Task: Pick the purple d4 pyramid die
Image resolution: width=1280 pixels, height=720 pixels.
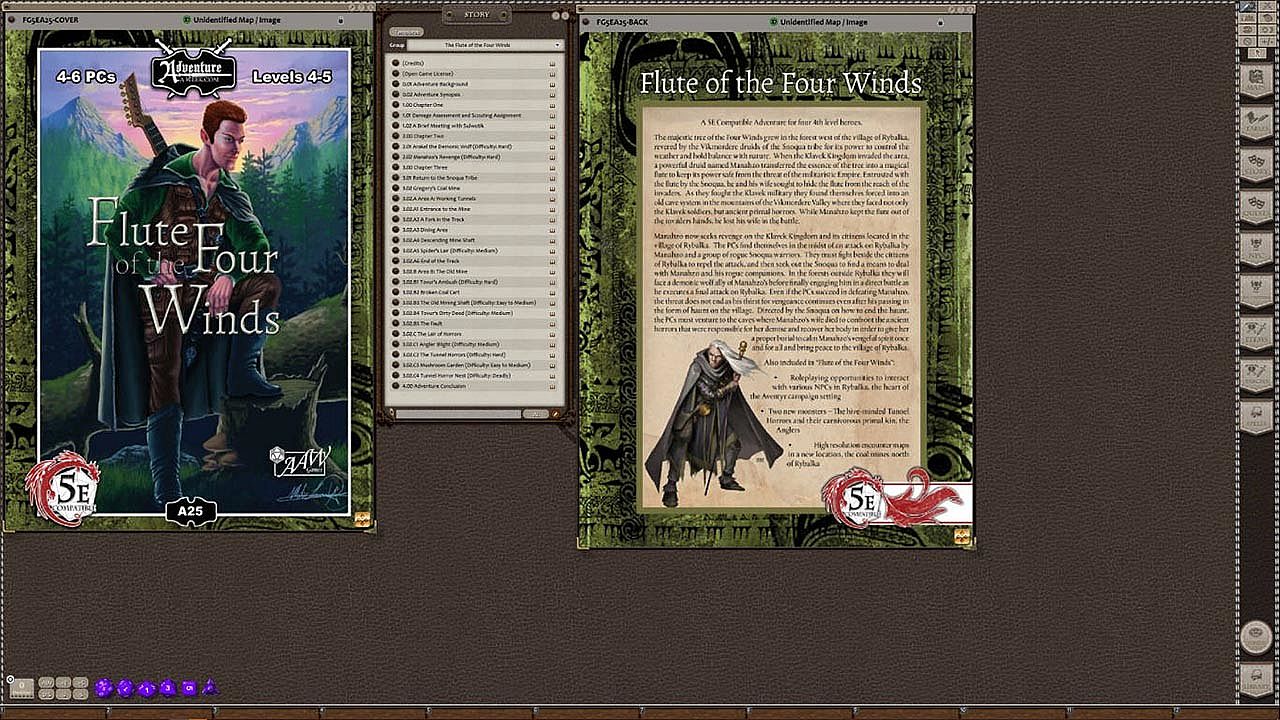Action: pyautogui.click(x=210, y=688)
